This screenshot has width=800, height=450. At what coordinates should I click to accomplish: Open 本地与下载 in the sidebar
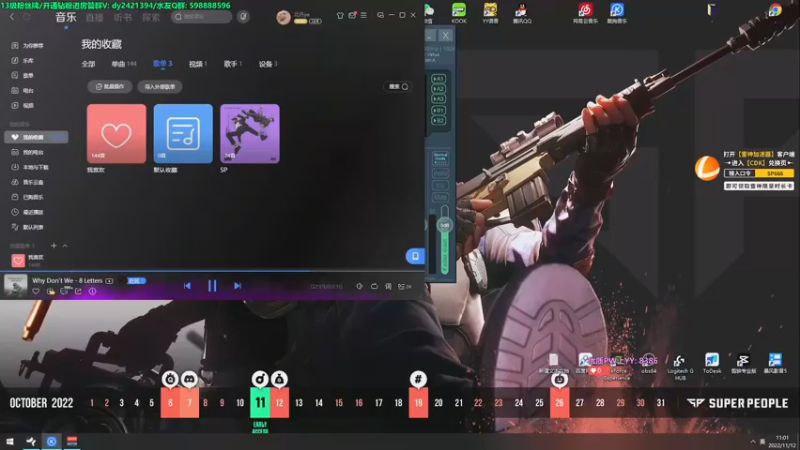click(x=31, y=167)
